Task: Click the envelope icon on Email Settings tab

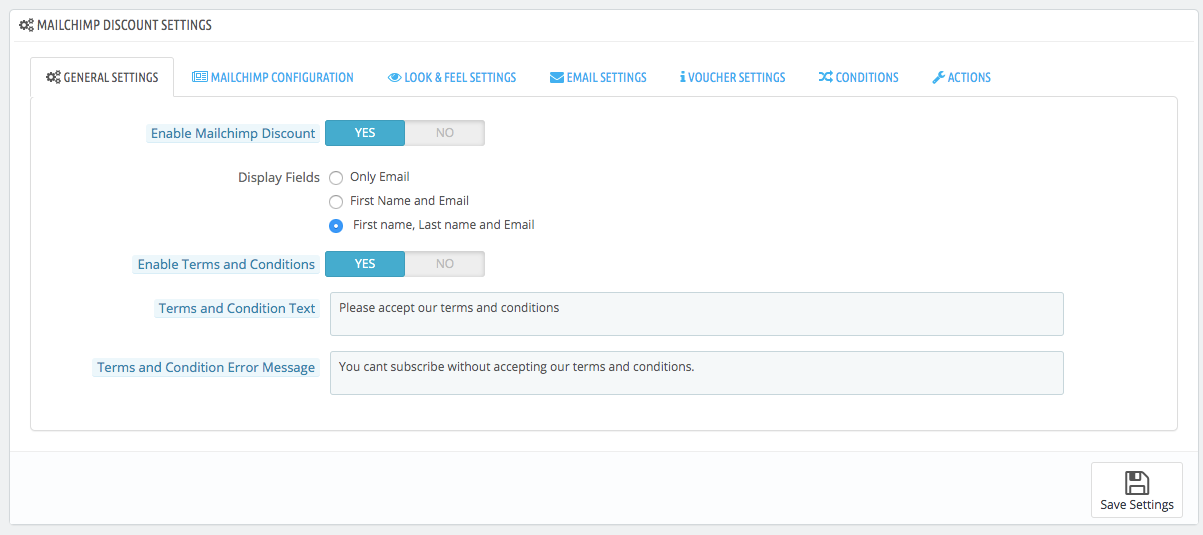Action: coord(557,77)
